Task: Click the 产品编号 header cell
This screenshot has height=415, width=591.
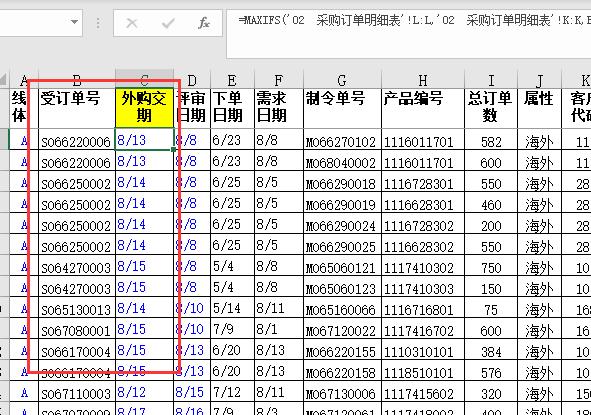Action: [423, 108]
